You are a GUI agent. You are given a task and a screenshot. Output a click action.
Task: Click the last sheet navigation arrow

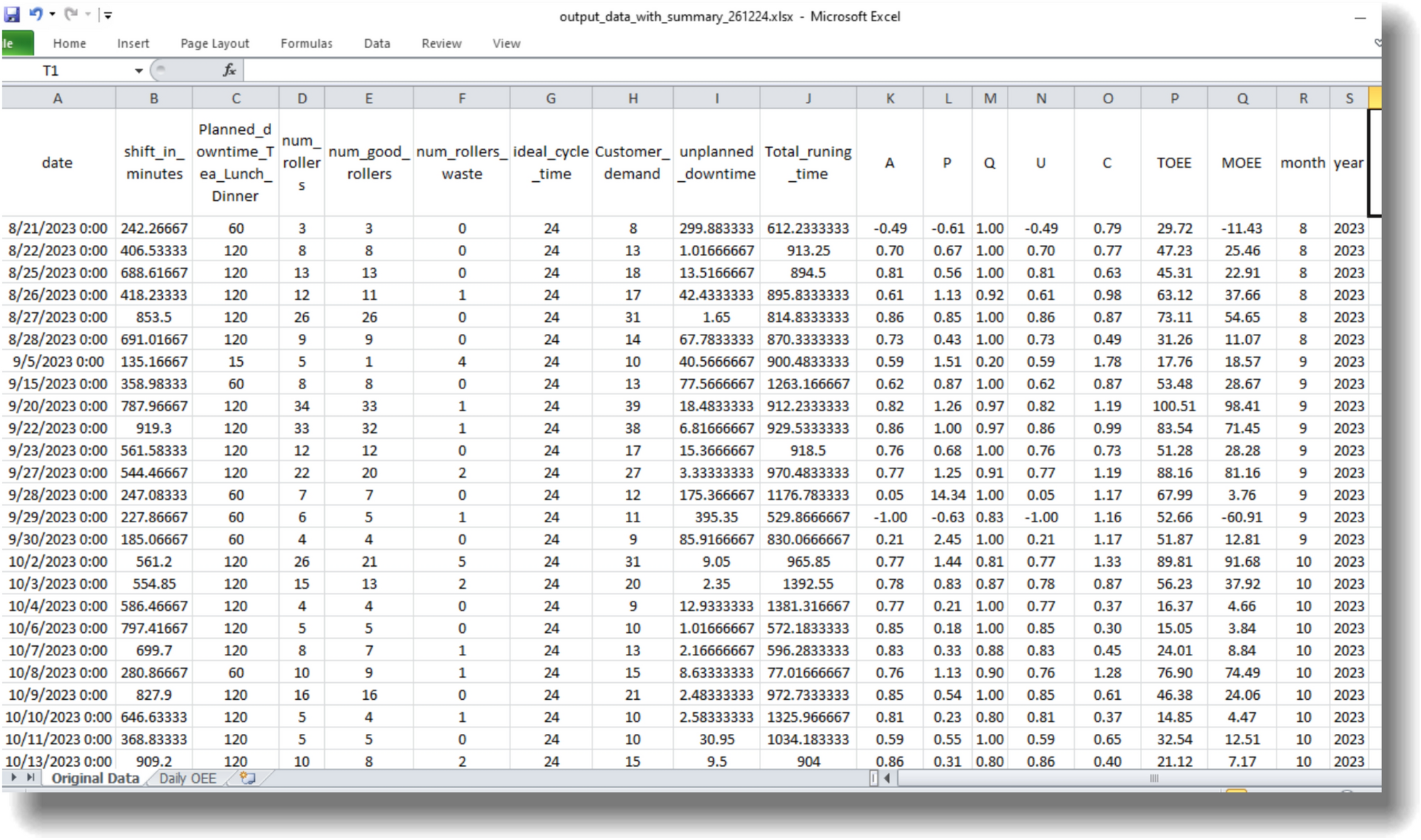click(30, 778)
